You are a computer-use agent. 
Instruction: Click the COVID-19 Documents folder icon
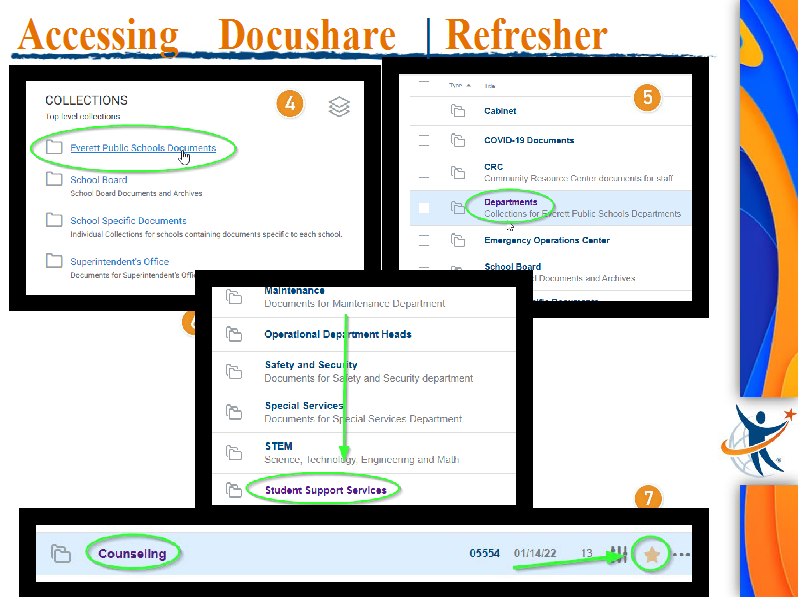point(458,140)
